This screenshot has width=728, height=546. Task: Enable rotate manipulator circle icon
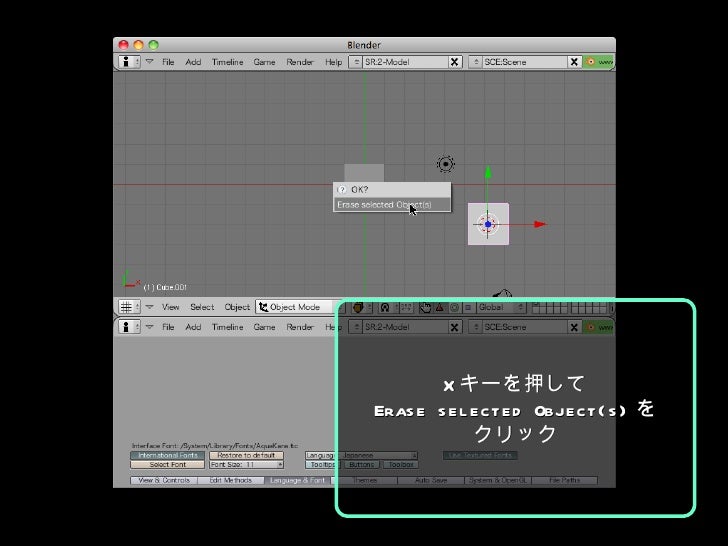coord(454,307)
